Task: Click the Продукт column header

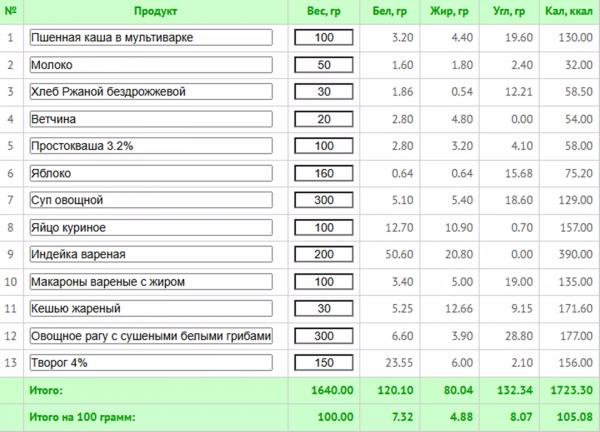Action: coord(155,11)
